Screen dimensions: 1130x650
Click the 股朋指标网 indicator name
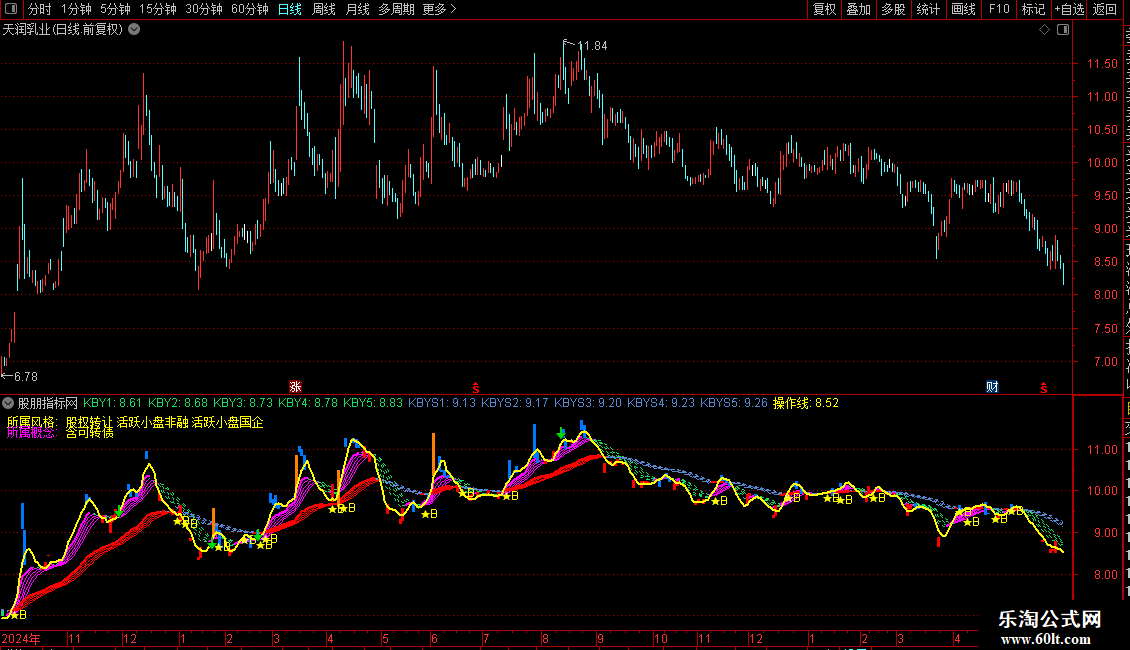point(48,404)
